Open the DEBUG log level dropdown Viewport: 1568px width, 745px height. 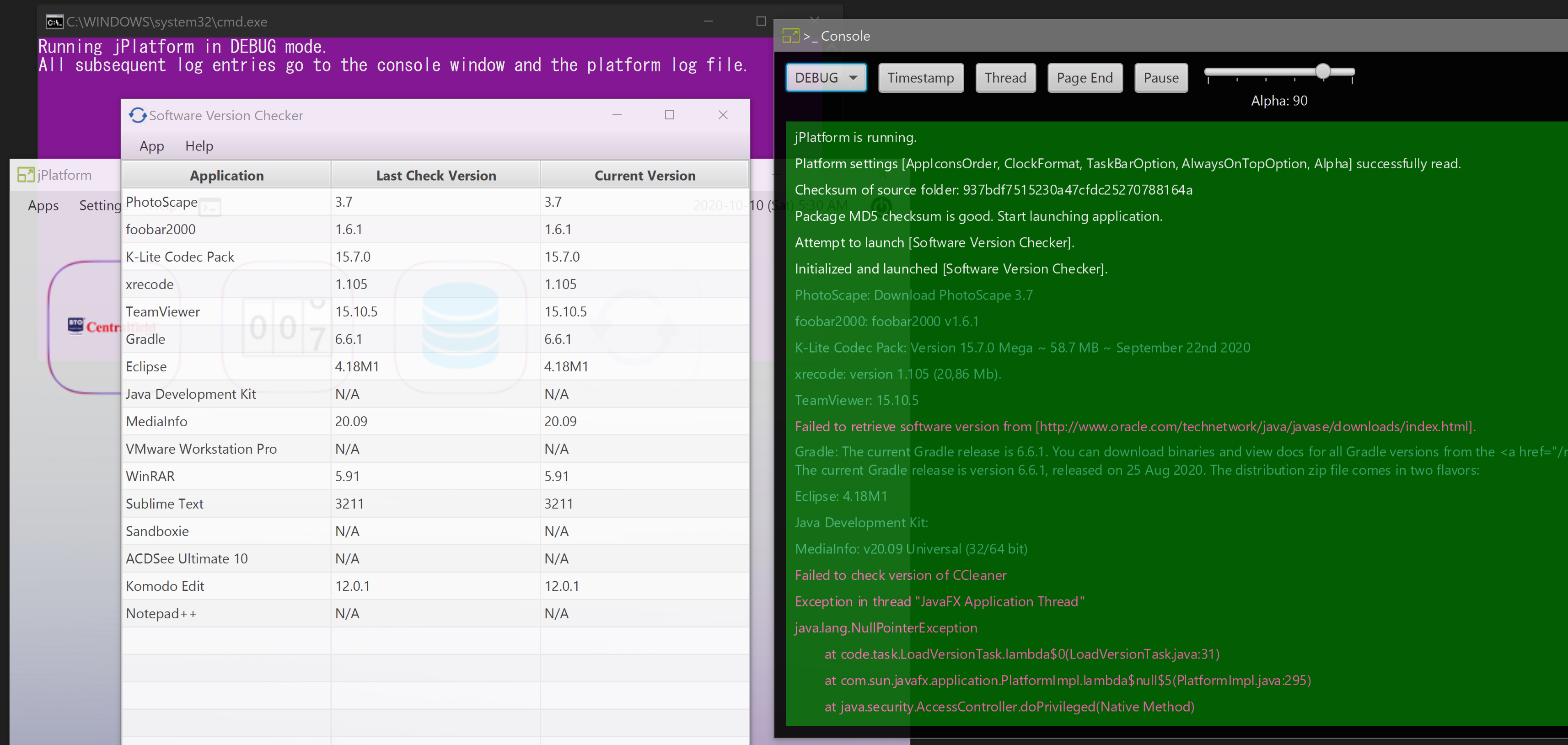coord(825,78)
